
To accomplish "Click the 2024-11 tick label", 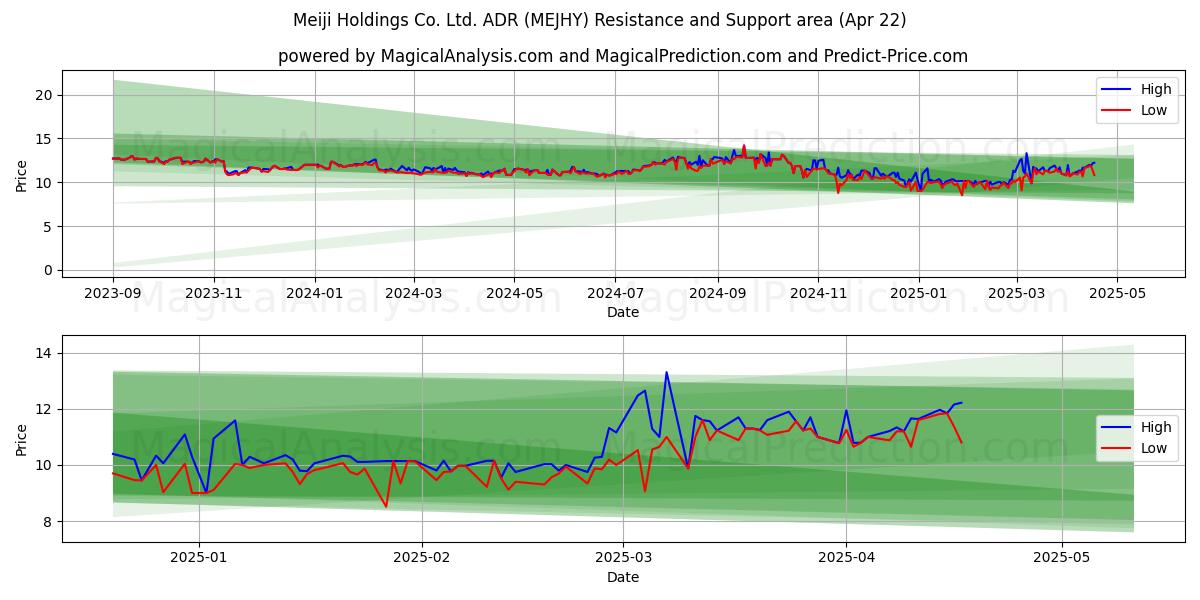I will [x=817, y=293].
